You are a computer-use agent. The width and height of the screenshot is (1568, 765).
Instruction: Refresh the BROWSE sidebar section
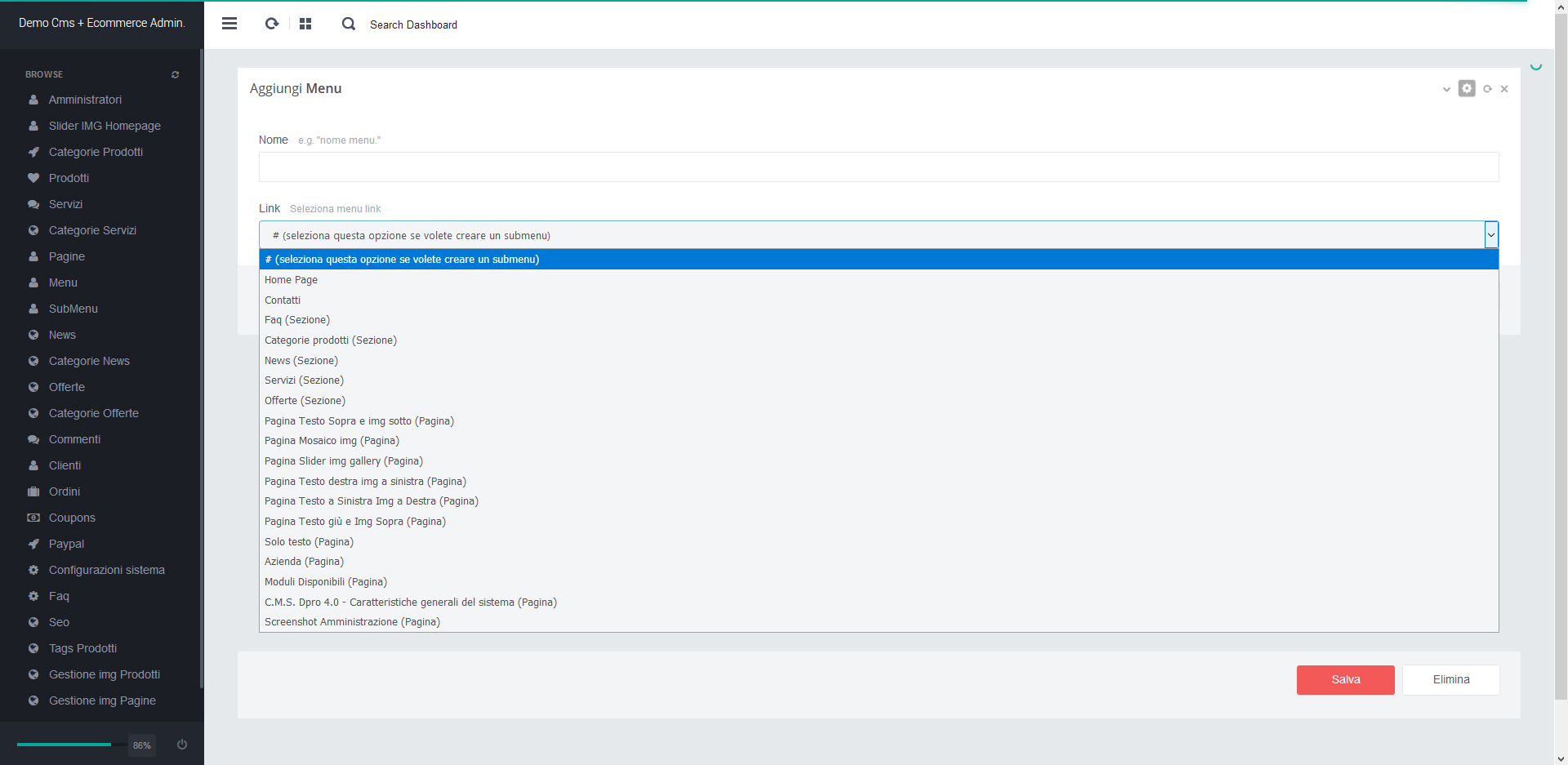pyautogui.click(x=175, y=74)
